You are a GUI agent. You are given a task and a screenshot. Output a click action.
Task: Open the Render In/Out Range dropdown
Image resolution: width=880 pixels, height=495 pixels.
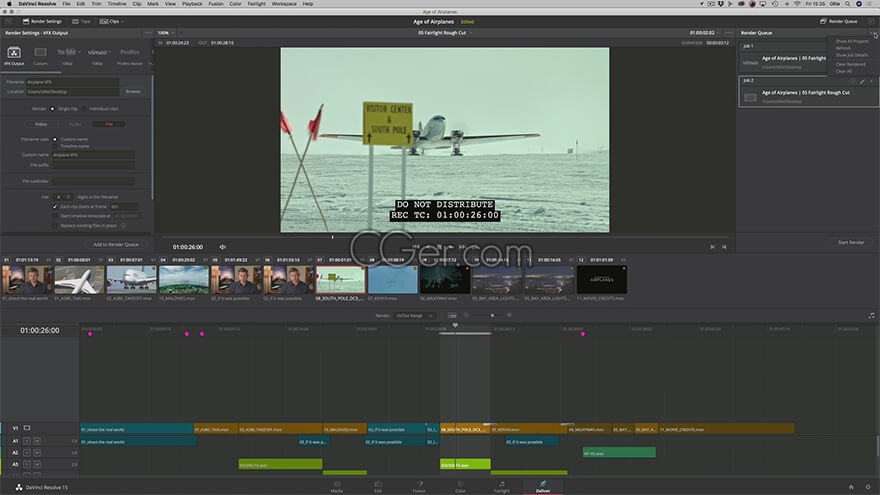point(414,316)
